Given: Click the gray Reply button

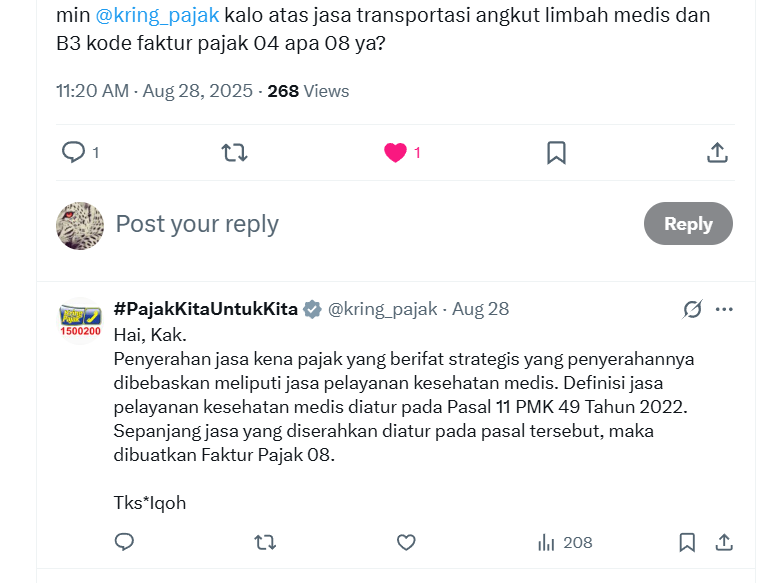Looking at the screenshot, I should point(688,224).
